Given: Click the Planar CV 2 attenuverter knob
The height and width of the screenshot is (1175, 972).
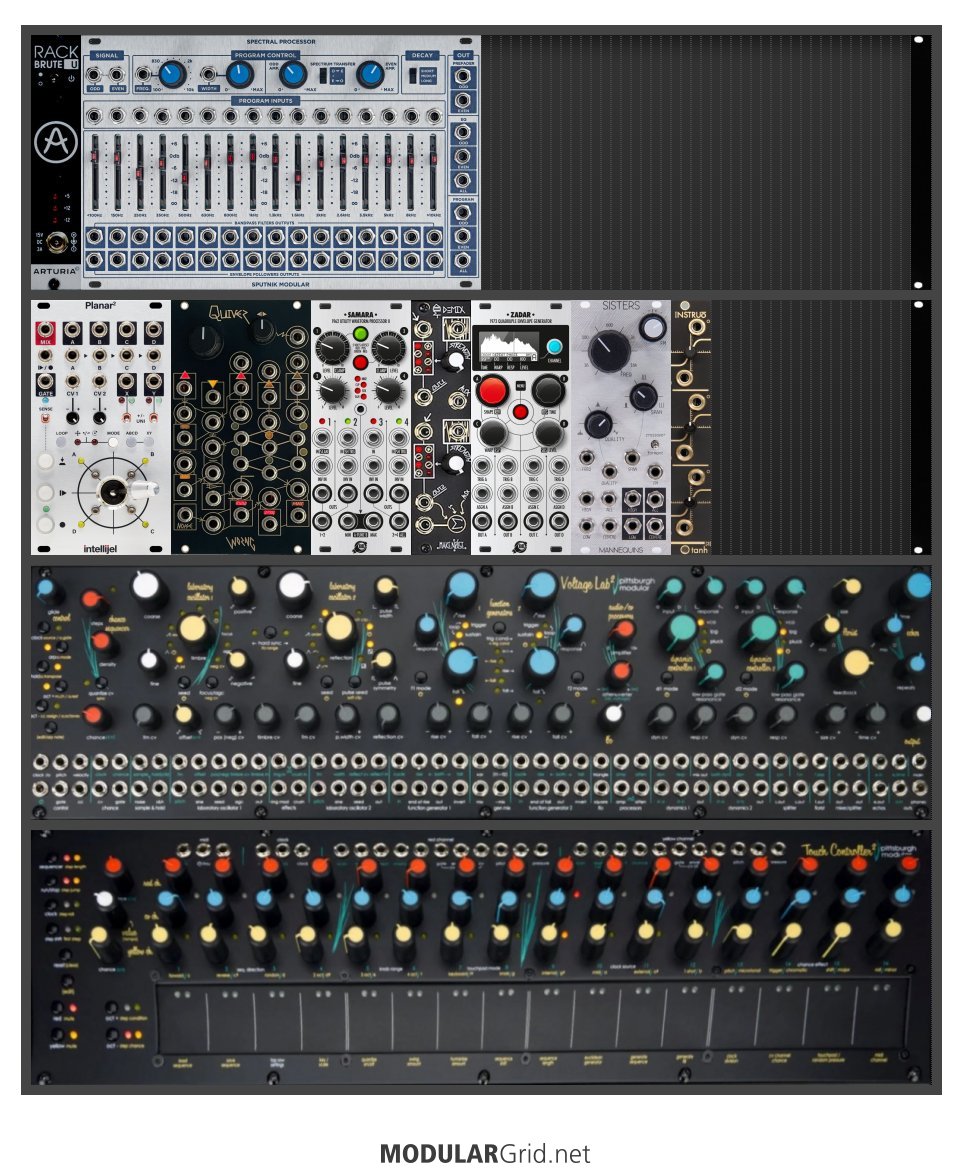Looking at the screenshot, I should click(100, 417).
